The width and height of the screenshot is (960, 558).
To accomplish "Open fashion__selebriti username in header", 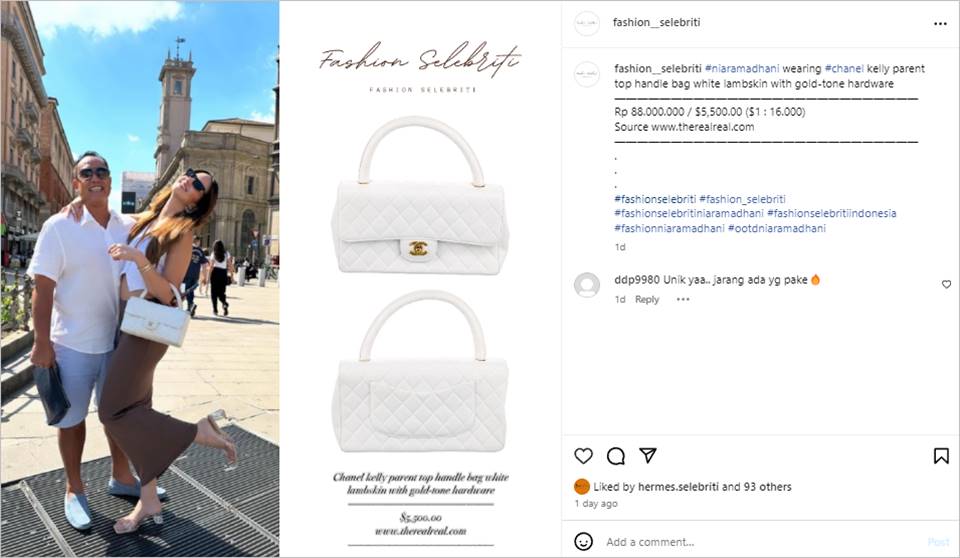I will coord(656,23).
